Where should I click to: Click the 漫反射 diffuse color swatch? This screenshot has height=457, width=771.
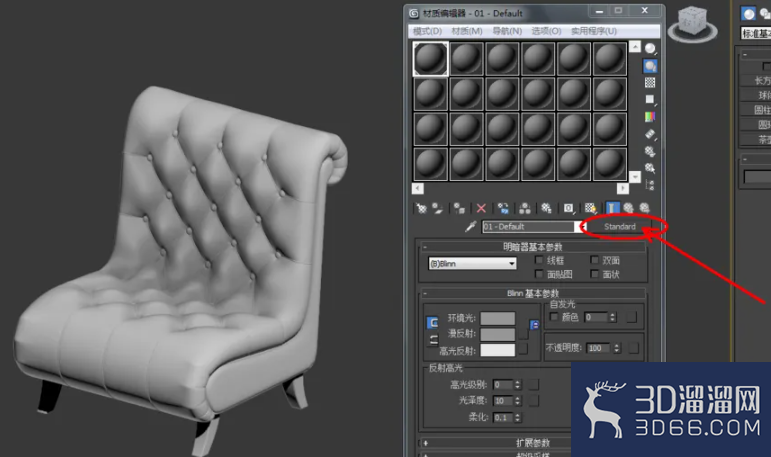[498, 335]
